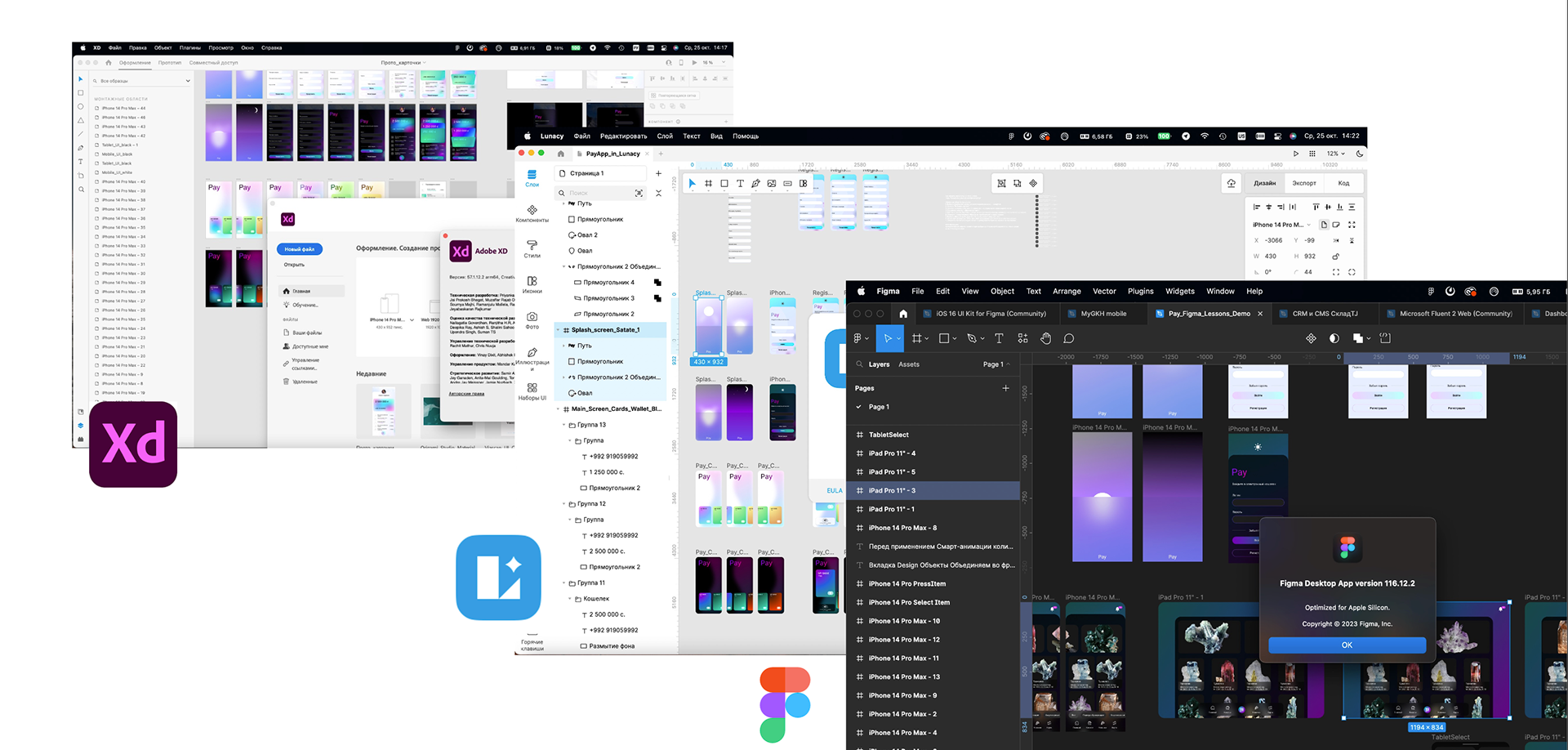This screenshot has width=1568, height=750.
Task: Toggle dark mode moon icon in Lunacy
Action: coord(1360,154)
